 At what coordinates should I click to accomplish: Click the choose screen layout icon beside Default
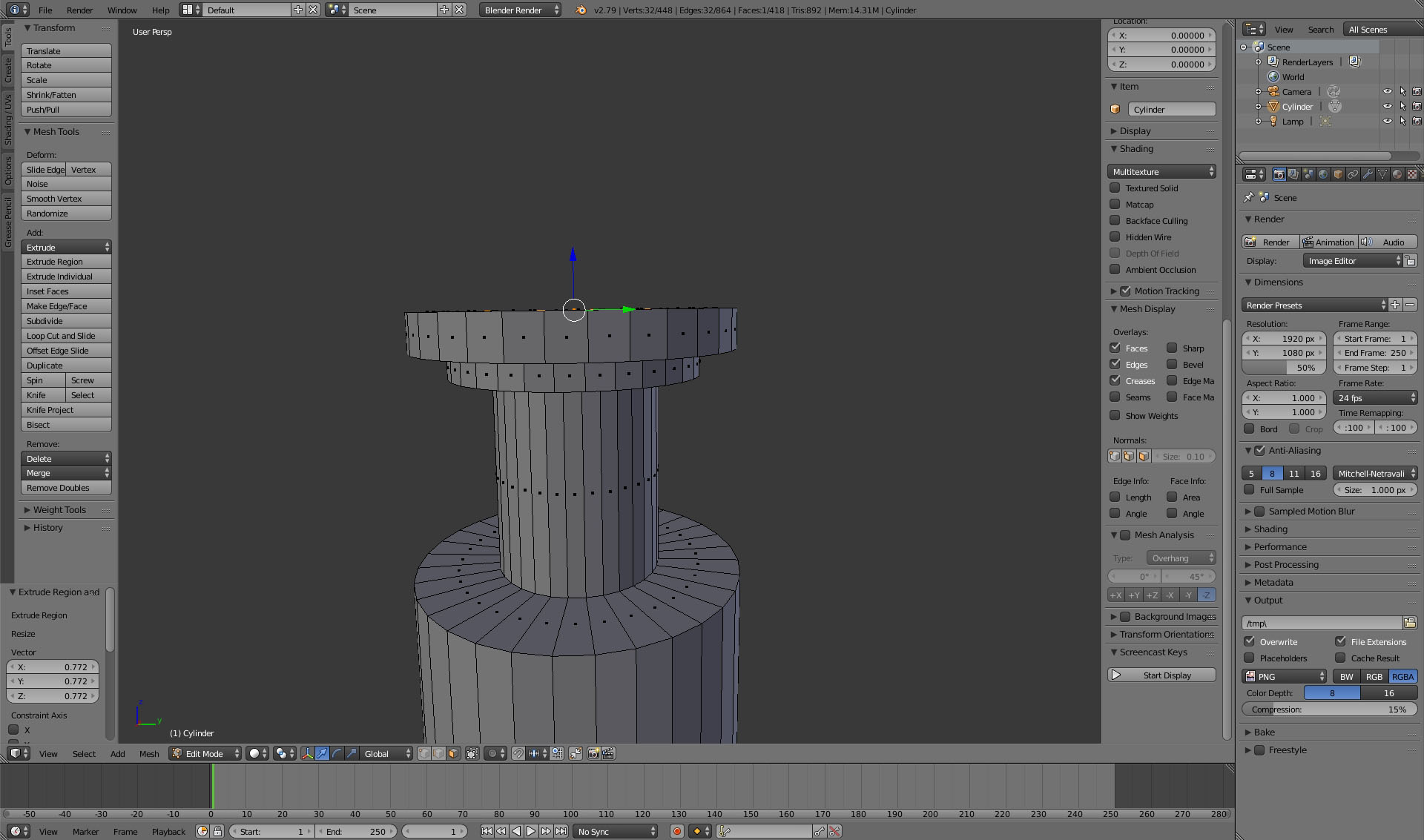tap(191, 10)
